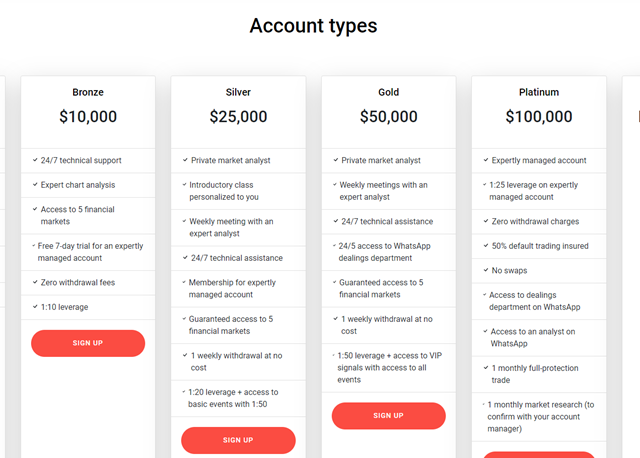Select the "50% default trading insured" feature
Image resolution: width=640 pixels, height=458 pixels.
(540, 246)
